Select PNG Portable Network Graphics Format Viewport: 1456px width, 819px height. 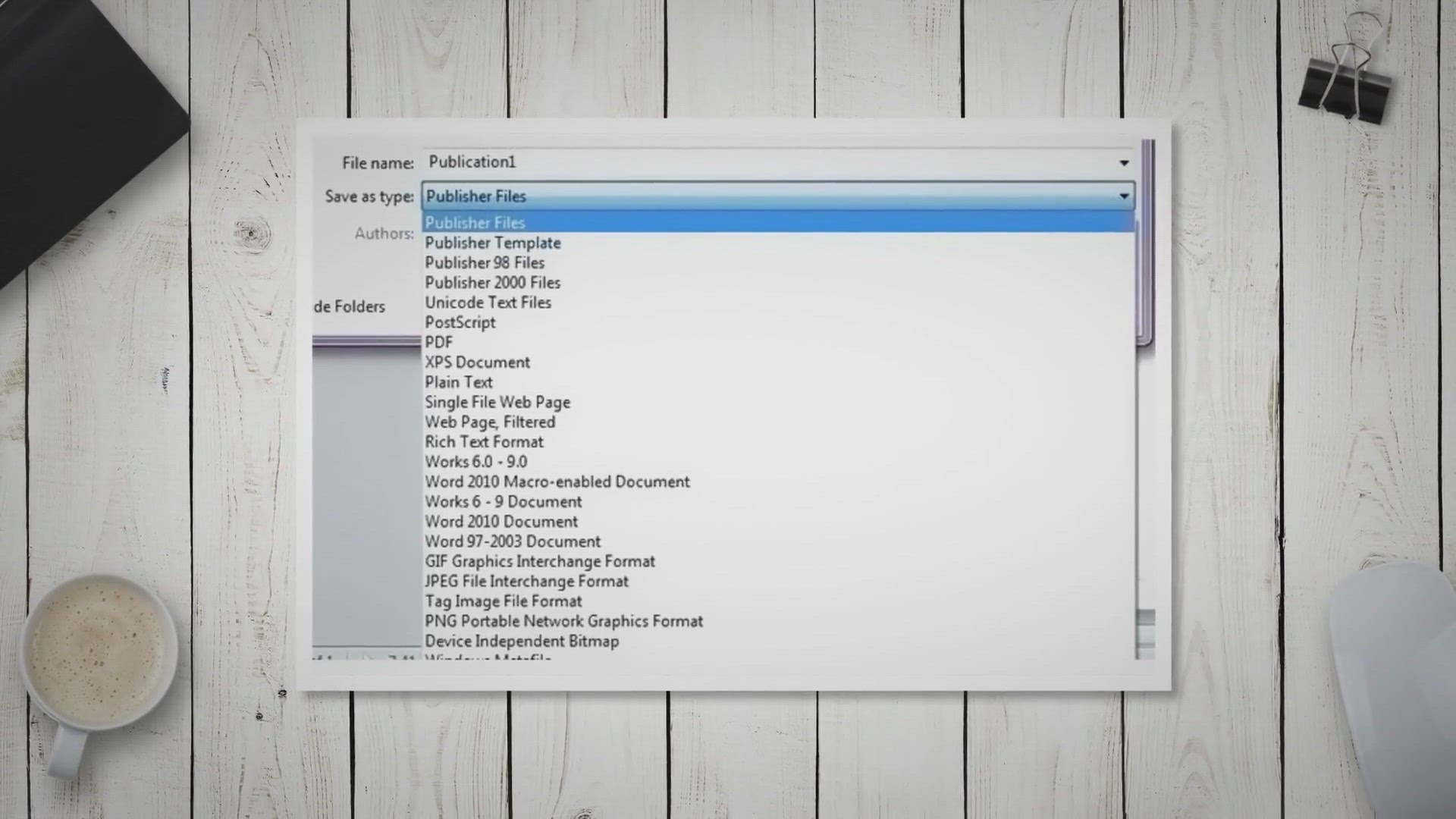click(x=563, y=621)
